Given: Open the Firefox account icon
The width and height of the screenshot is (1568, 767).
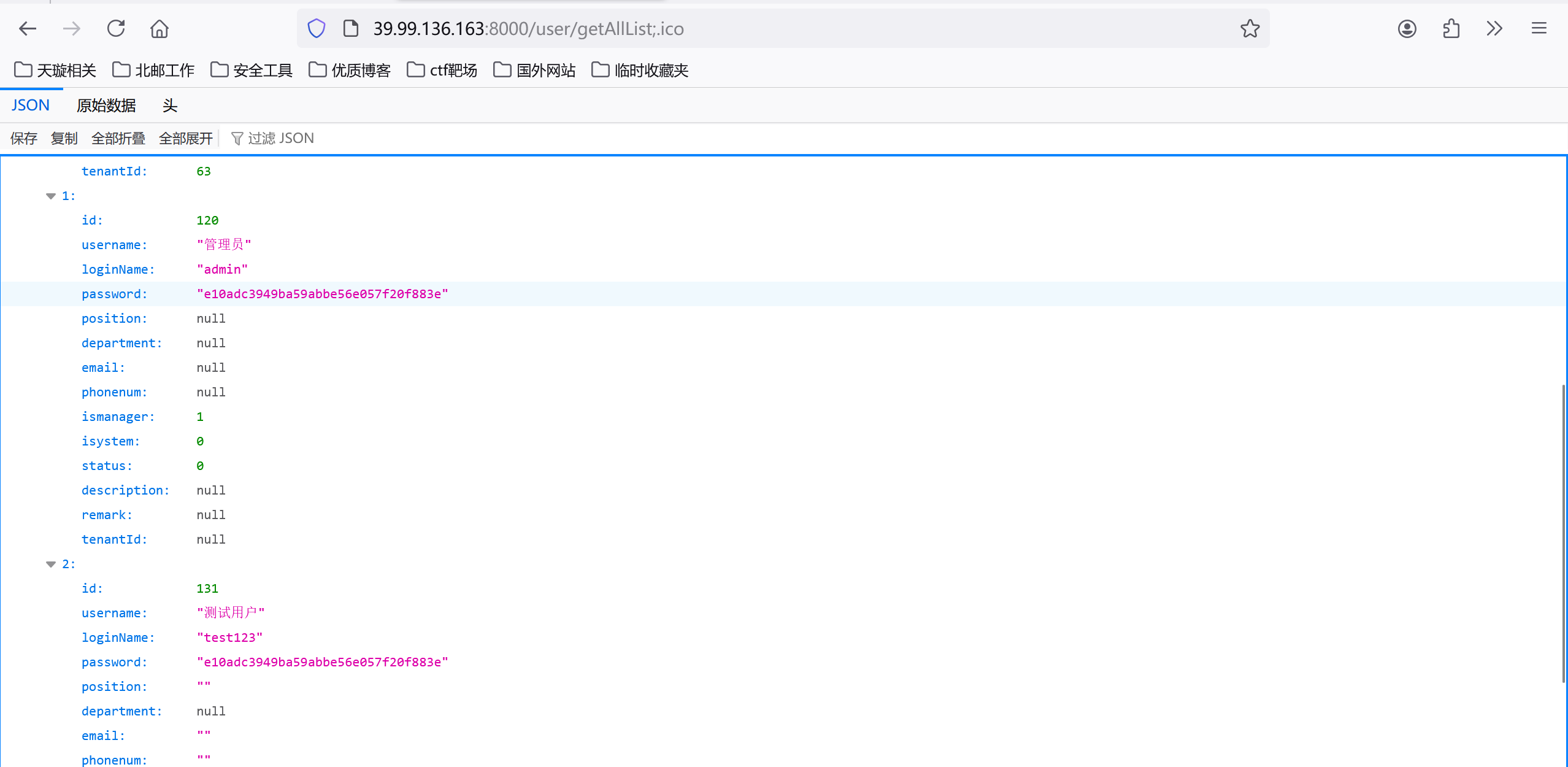Looking at the screenshot, I should [x=1407, y=28].
